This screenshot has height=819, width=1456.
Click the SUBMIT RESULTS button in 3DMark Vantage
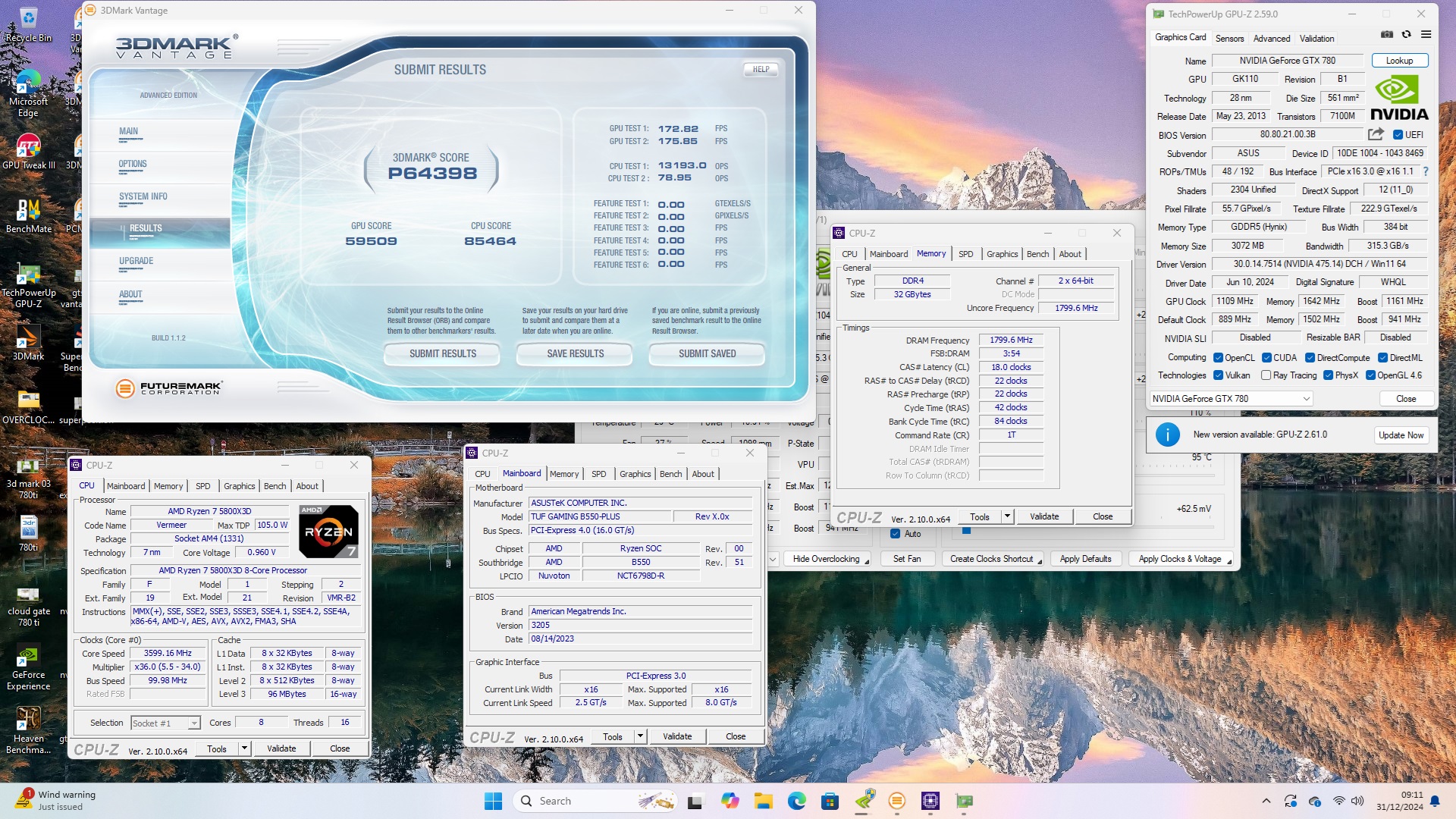pyautogui.click(x=442, y=353)
